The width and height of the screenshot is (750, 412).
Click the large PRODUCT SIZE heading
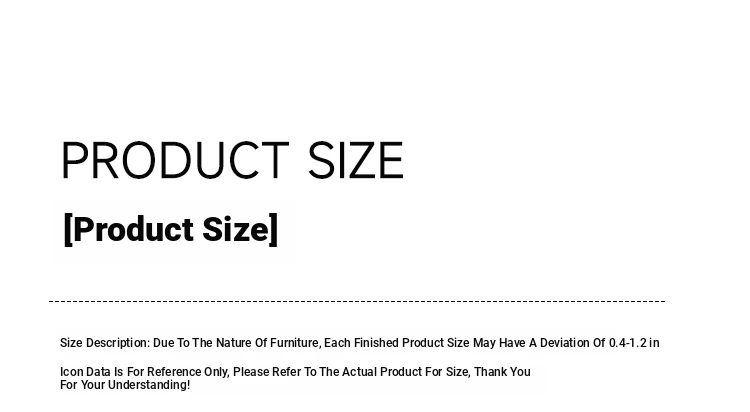pyautogui.click(x=232, y=160)
